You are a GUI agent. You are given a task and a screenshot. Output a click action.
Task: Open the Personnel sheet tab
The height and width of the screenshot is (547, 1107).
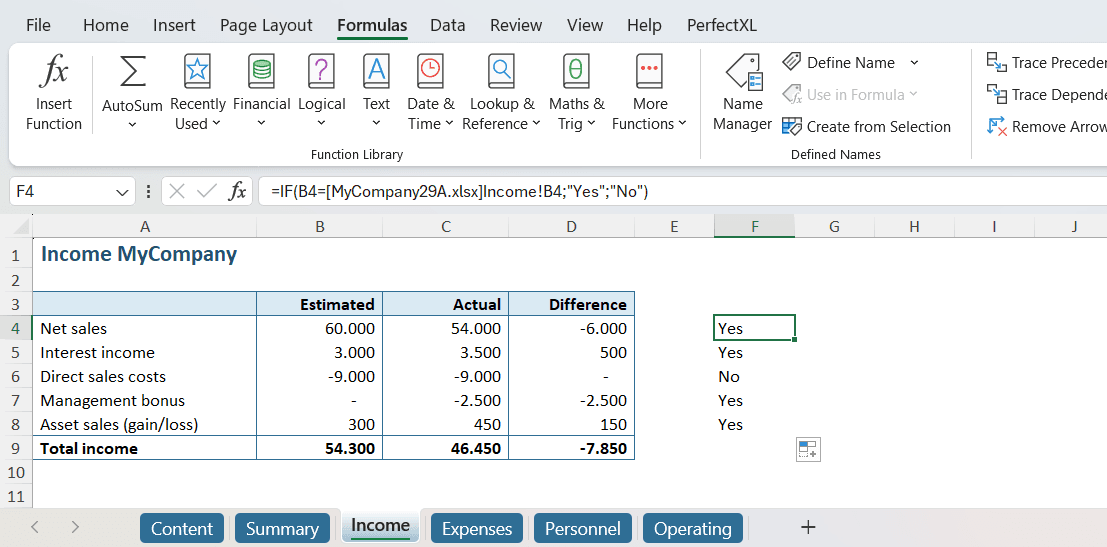coord(583,529)
